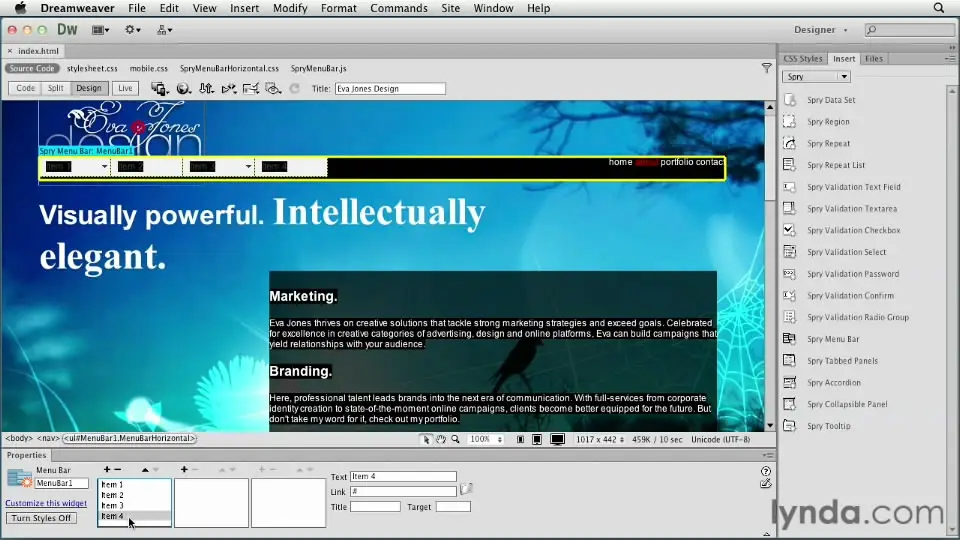This screenshot has width=960, height=540.
Task: Click the browse folder icon next to Link field
Action: (467, 490)
